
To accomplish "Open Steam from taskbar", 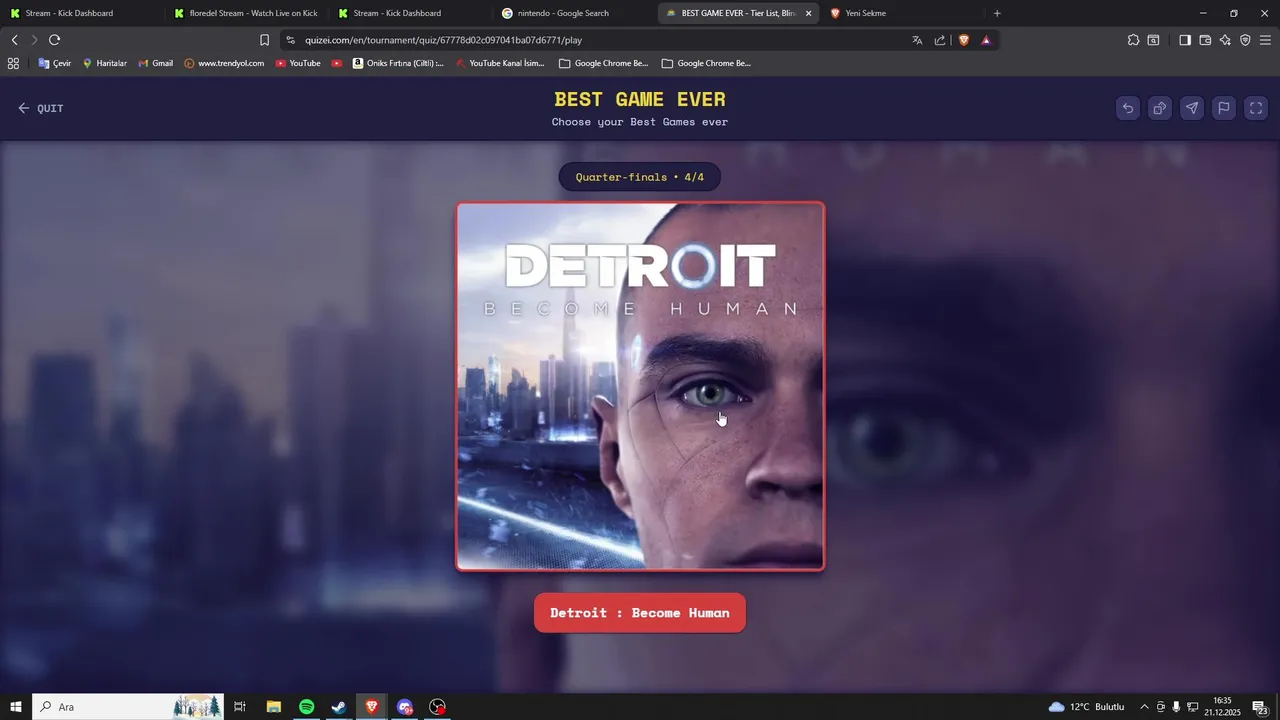I will (x=339, y=707).
